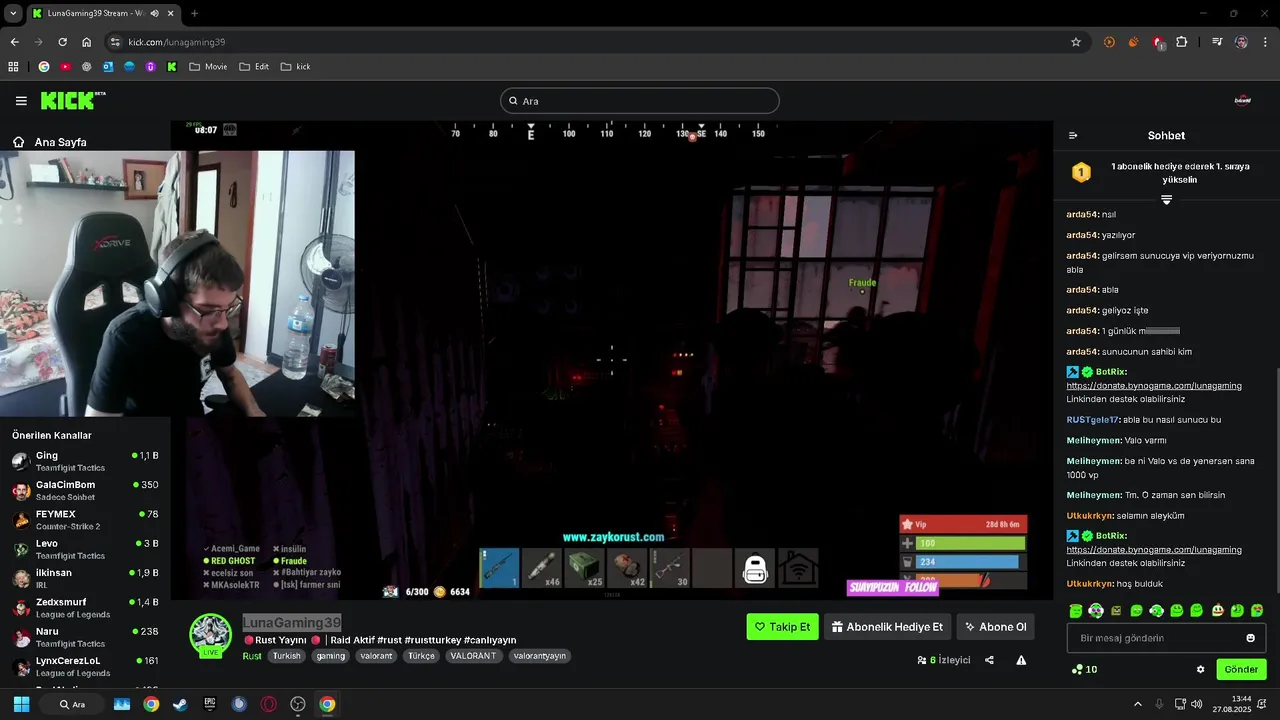Click the share icon below the stream
This screenshot has height=720, width=1280.
pos(989,660)
